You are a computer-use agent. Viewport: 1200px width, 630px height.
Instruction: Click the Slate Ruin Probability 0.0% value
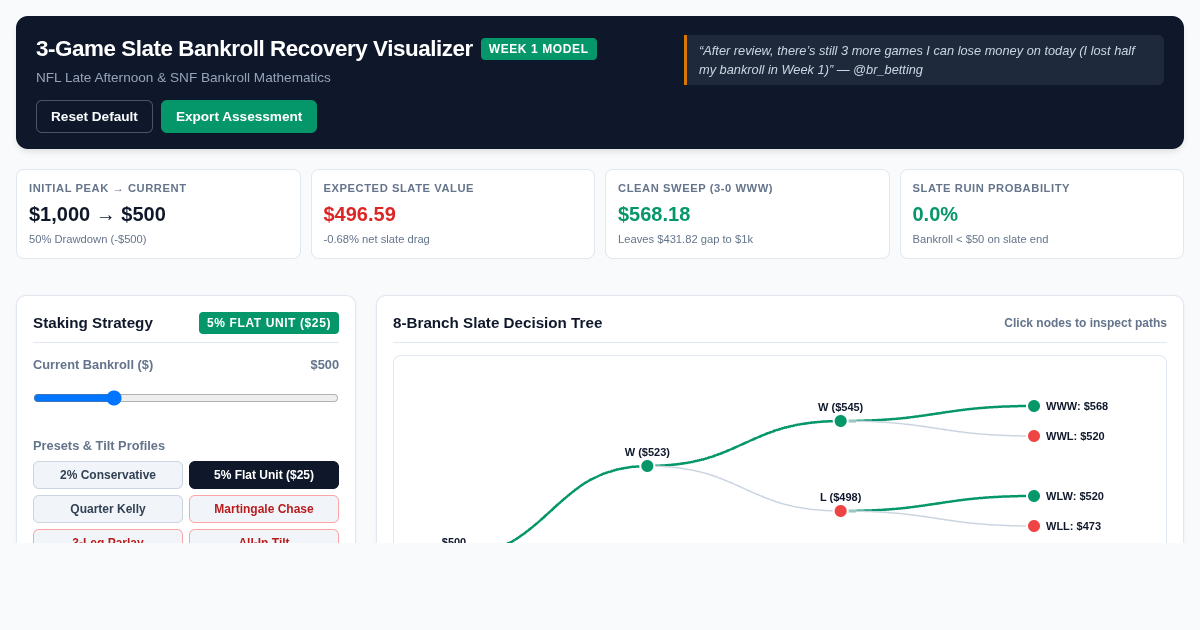(x=935, y=214)
